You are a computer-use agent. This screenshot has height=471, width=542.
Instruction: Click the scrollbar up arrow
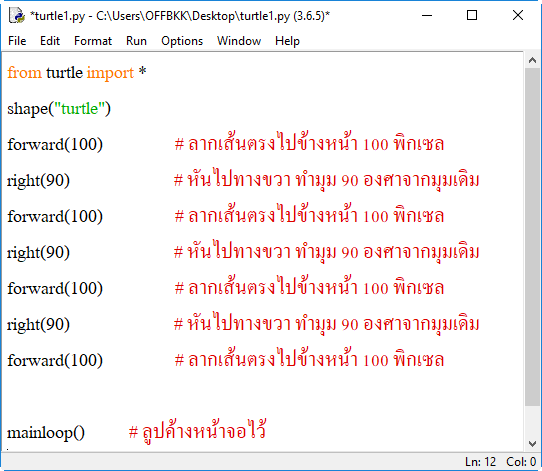[x=532, y=60]
